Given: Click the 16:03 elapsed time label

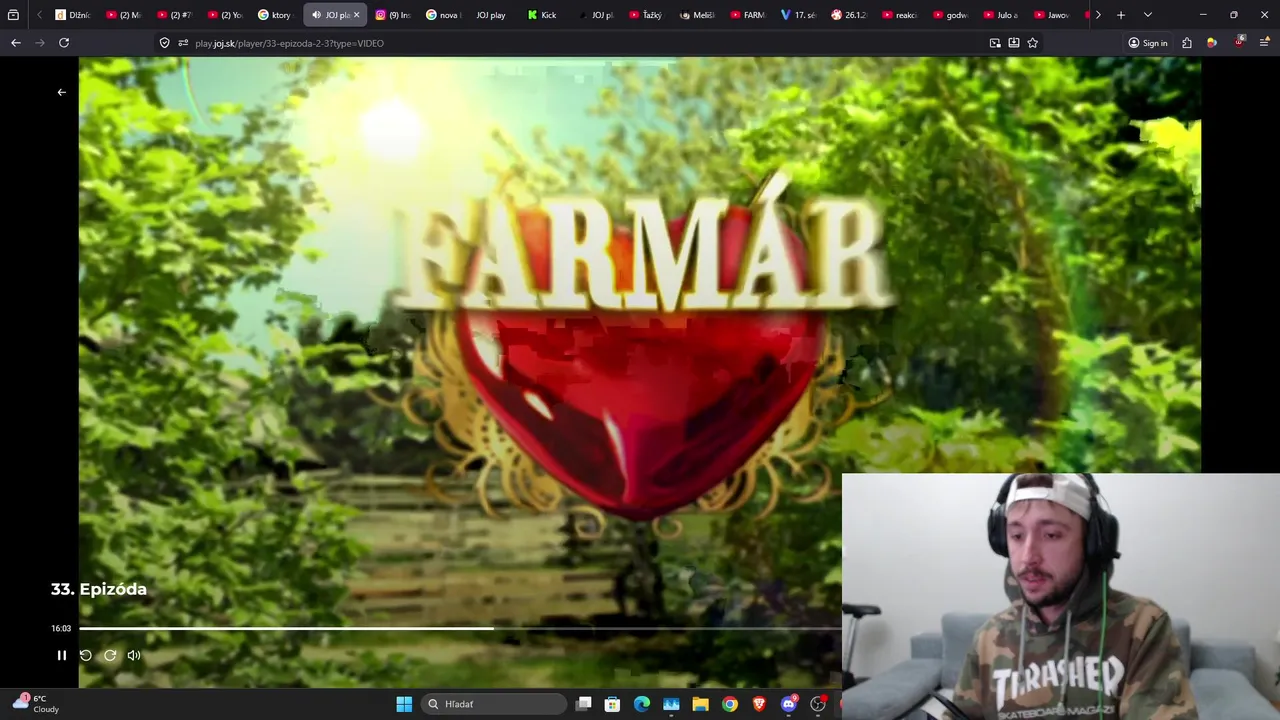Looking at the screenshot, I should [x=61, y=628].
